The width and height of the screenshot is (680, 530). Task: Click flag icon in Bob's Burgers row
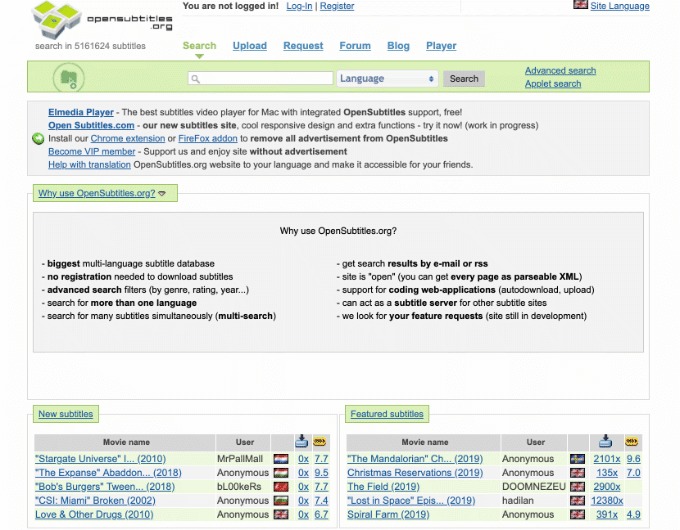click(x=281, y=487)
